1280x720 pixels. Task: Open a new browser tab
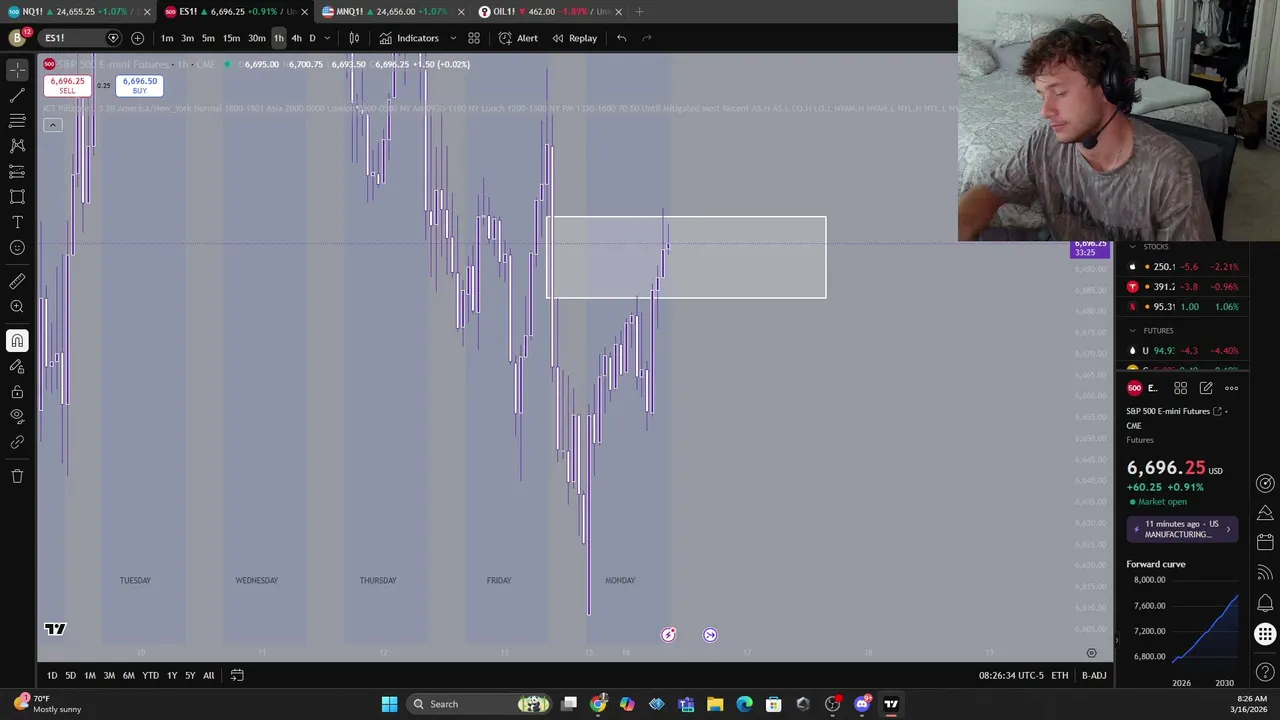pos(639,11)
